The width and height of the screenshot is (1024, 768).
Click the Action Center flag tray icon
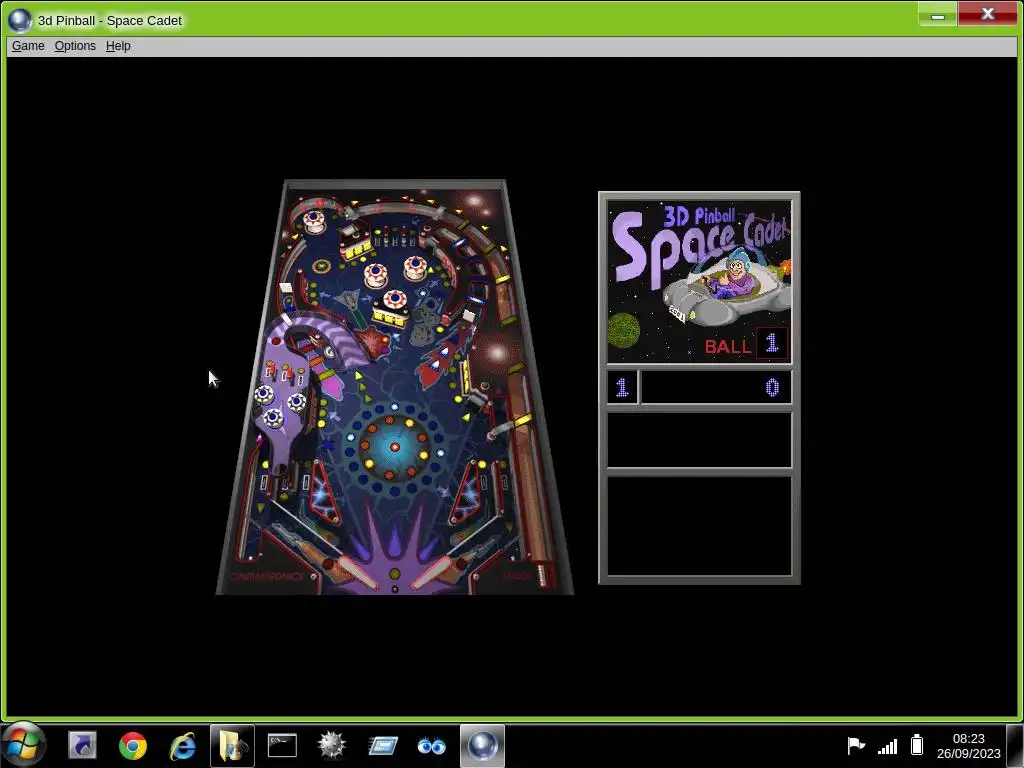856,745
